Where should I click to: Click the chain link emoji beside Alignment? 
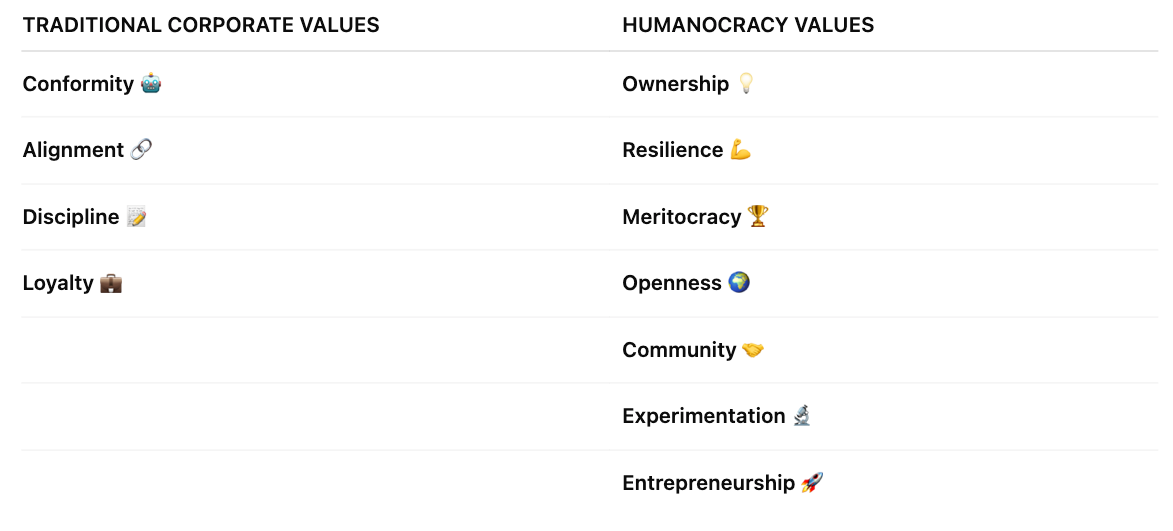[x=141, y=150]
